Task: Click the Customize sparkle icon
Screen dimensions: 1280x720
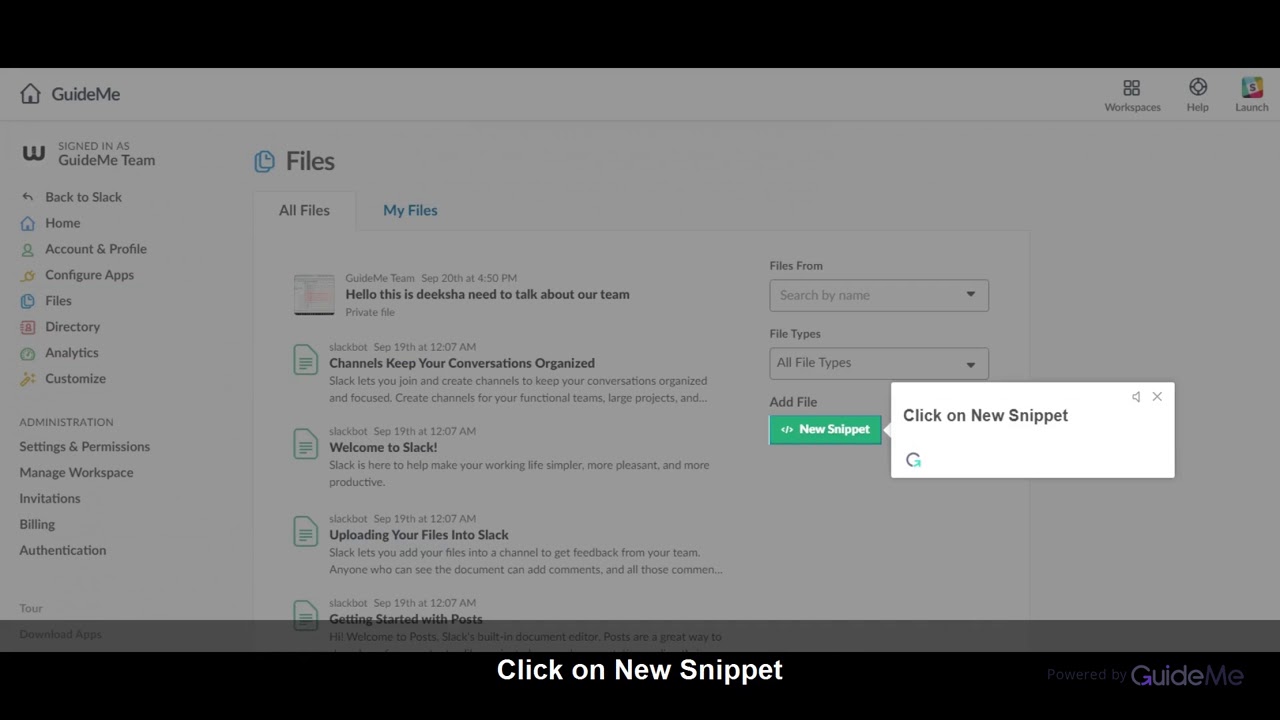Action: tap(27, 379)
